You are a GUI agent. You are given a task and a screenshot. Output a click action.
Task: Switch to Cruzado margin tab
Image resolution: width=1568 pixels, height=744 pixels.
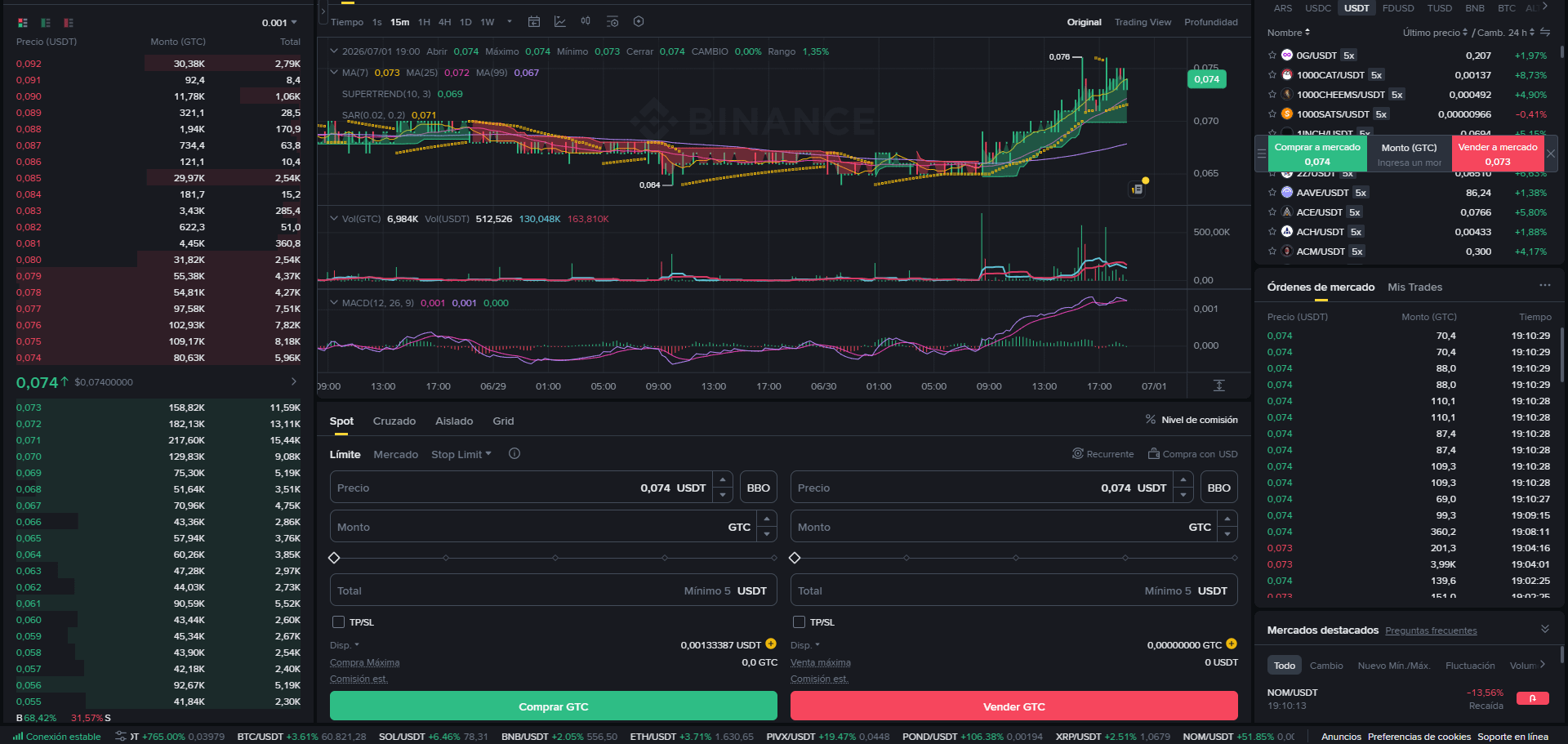point(394,421)
